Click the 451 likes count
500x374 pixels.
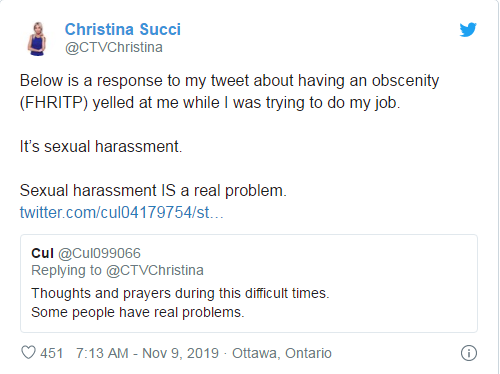coord(52,353)
